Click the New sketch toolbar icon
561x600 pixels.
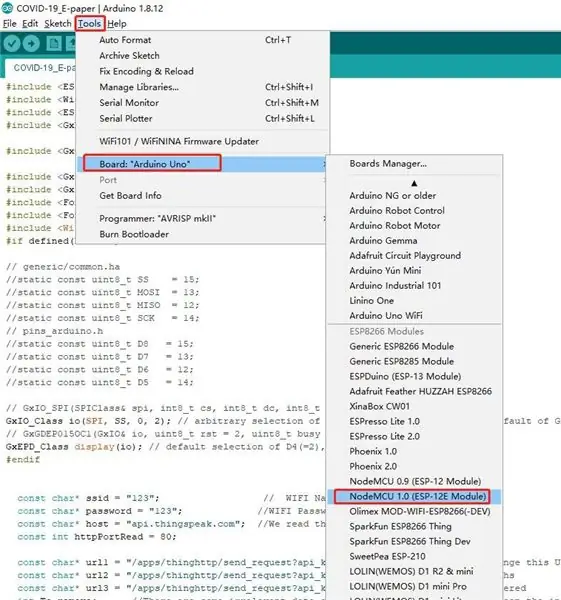click(54, 43)
